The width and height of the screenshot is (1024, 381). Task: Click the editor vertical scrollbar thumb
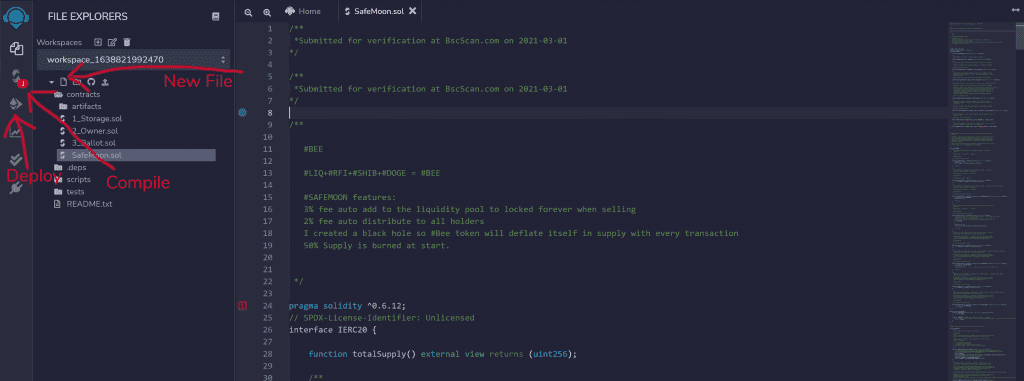point(1019,37)
